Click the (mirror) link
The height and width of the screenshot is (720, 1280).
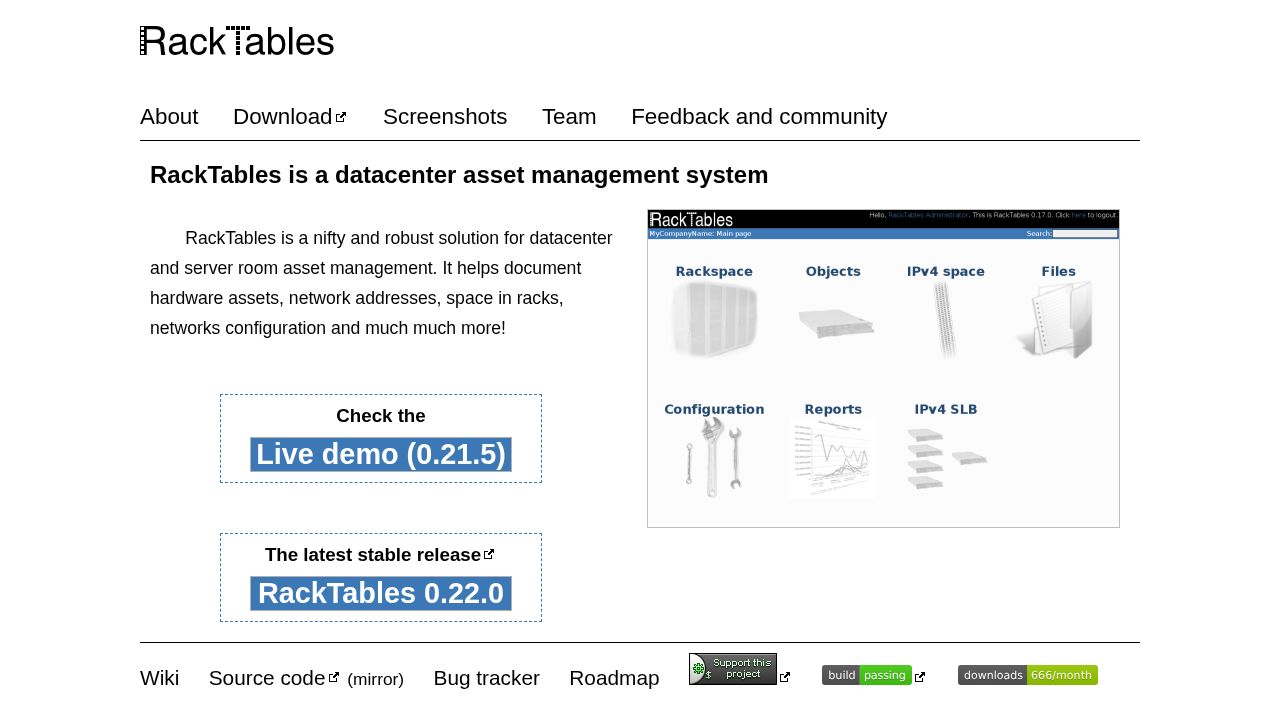coord(375,679)
